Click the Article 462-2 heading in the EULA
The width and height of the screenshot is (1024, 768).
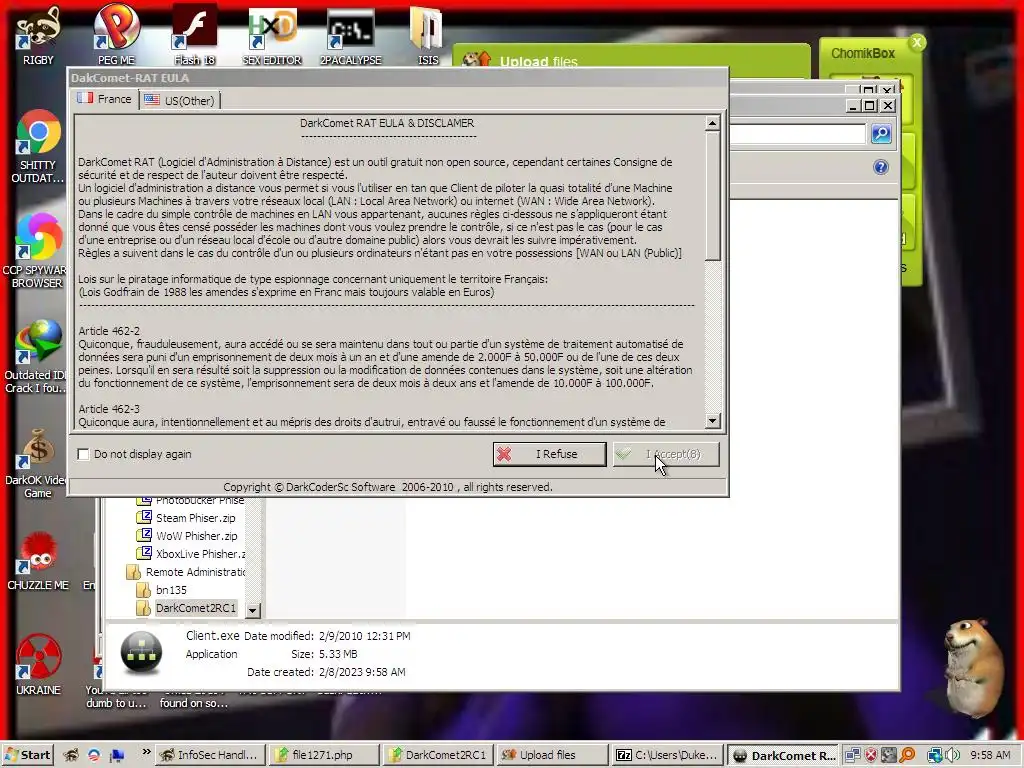click(109, 331)
